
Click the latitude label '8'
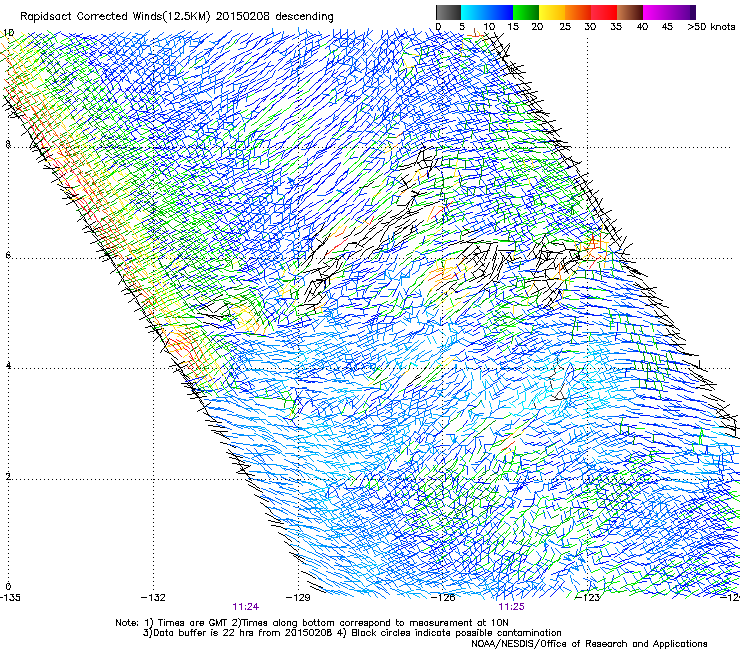point(8,144)
